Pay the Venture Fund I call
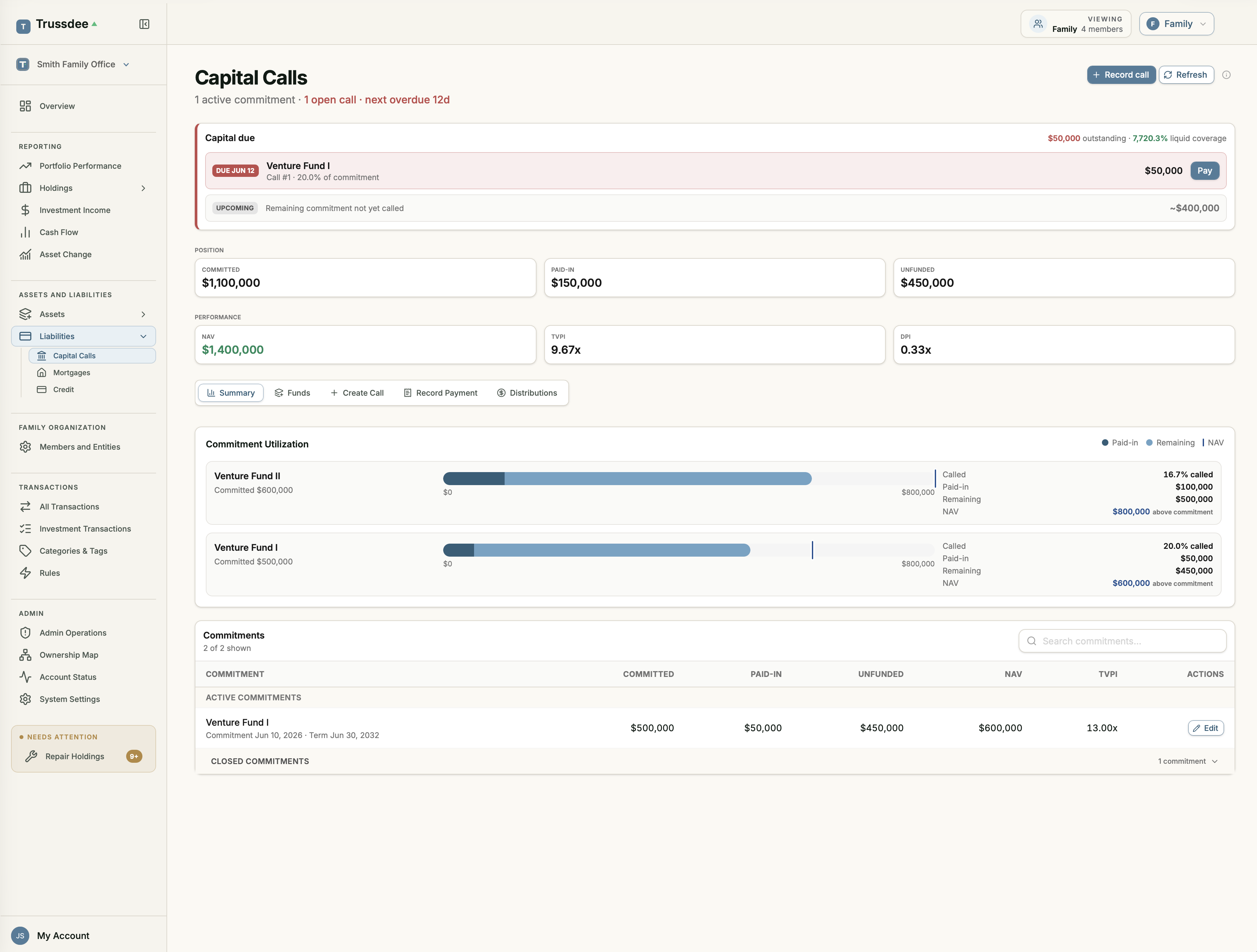Screen dimensions: 1257x952 pyautogui.click(x=1205, y=171)
